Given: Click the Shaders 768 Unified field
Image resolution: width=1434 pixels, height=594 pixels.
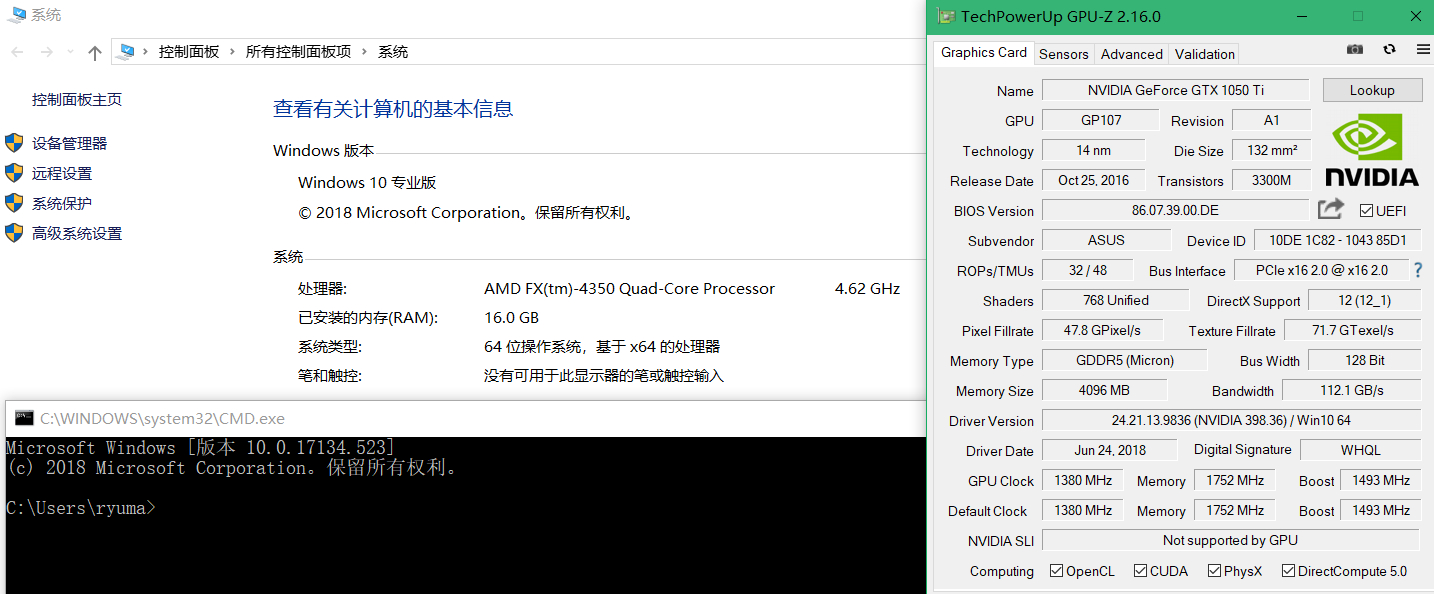Looking at the screenshot, I should coord(1115,300).
